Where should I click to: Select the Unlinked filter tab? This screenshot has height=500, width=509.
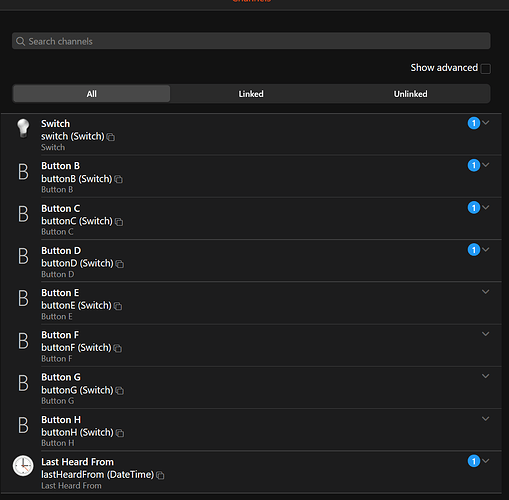coord(410,94)
